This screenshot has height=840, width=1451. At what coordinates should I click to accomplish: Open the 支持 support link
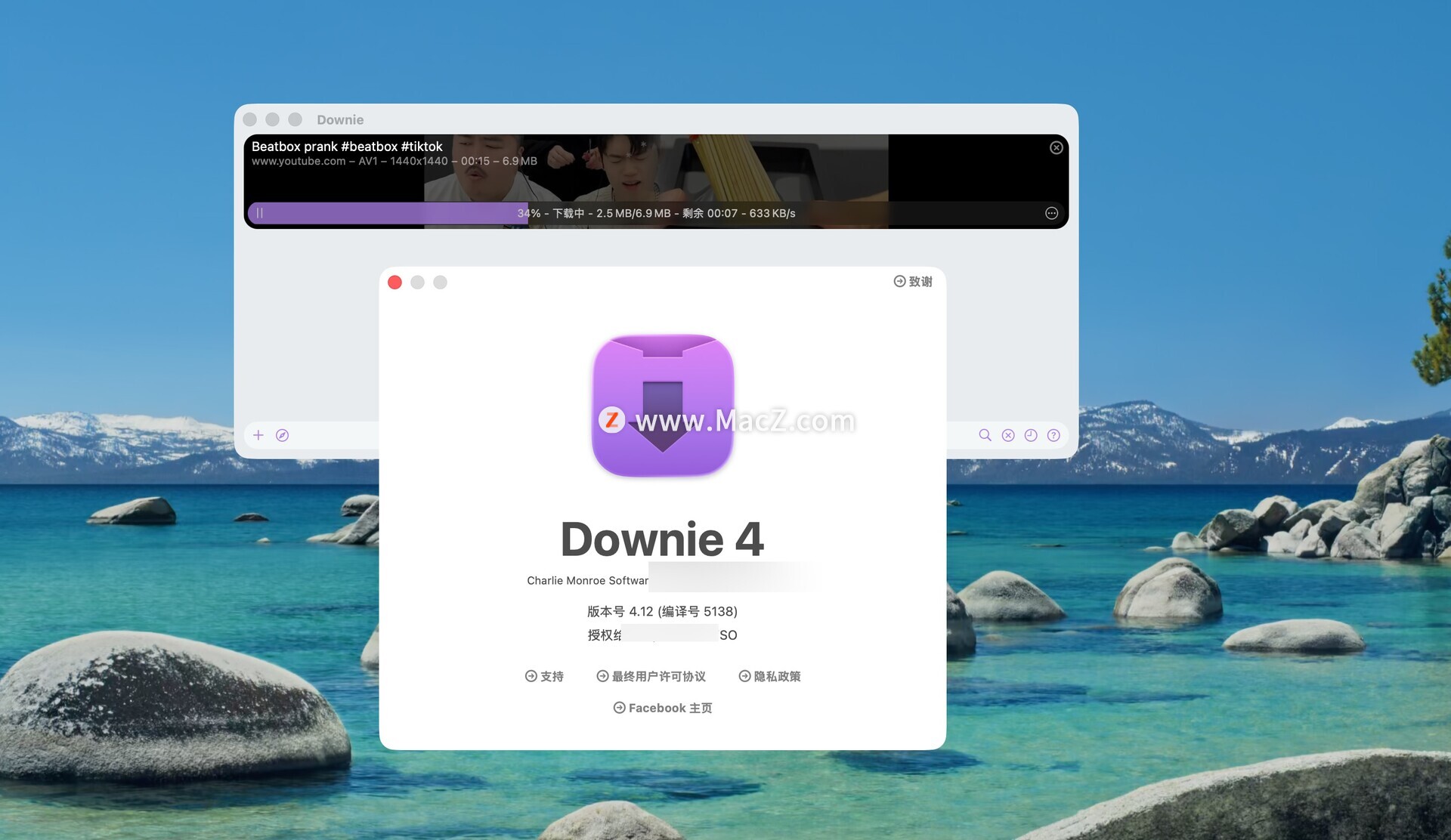tap(544, 677)
